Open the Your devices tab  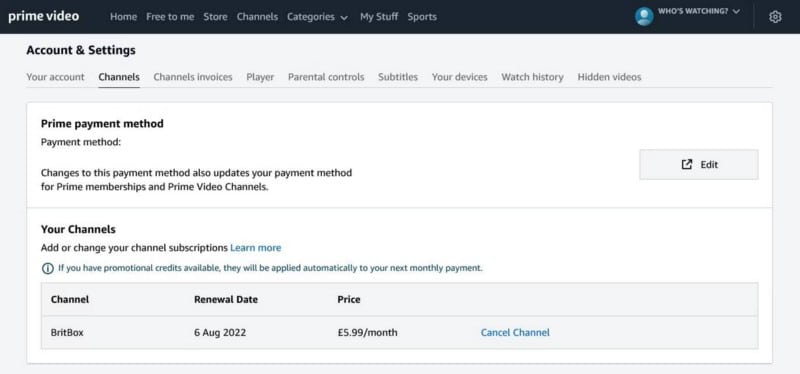click(x=460, y=77)
